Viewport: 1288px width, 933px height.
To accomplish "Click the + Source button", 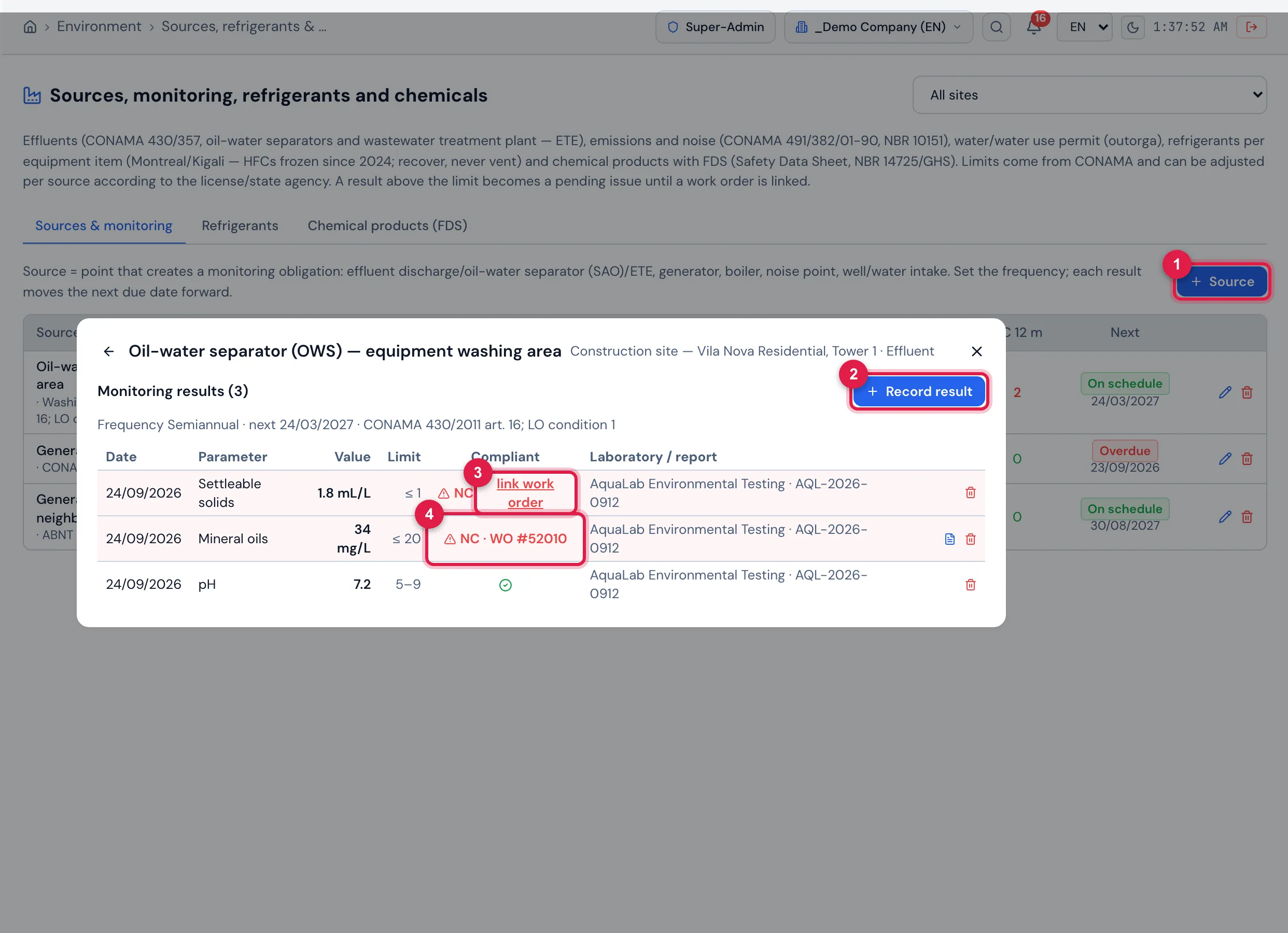I will coord(1222,281).
